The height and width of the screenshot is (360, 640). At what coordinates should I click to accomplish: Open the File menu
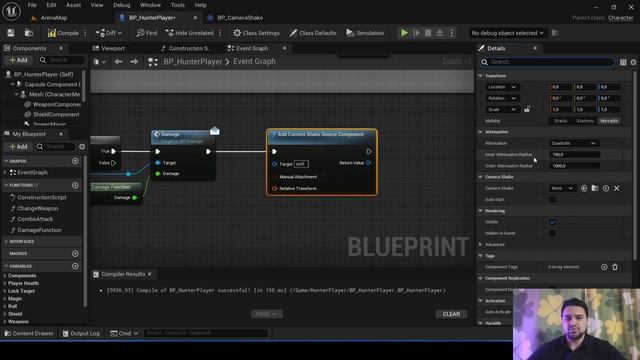pos(32,5)
